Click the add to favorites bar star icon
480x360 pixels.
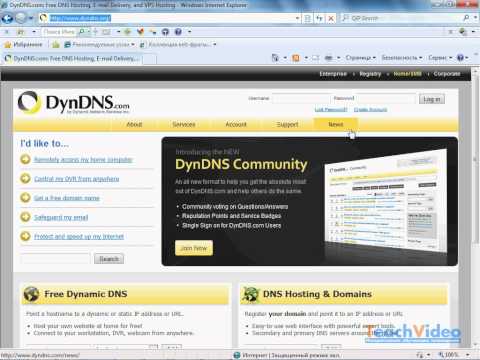(x=56, y=44)
